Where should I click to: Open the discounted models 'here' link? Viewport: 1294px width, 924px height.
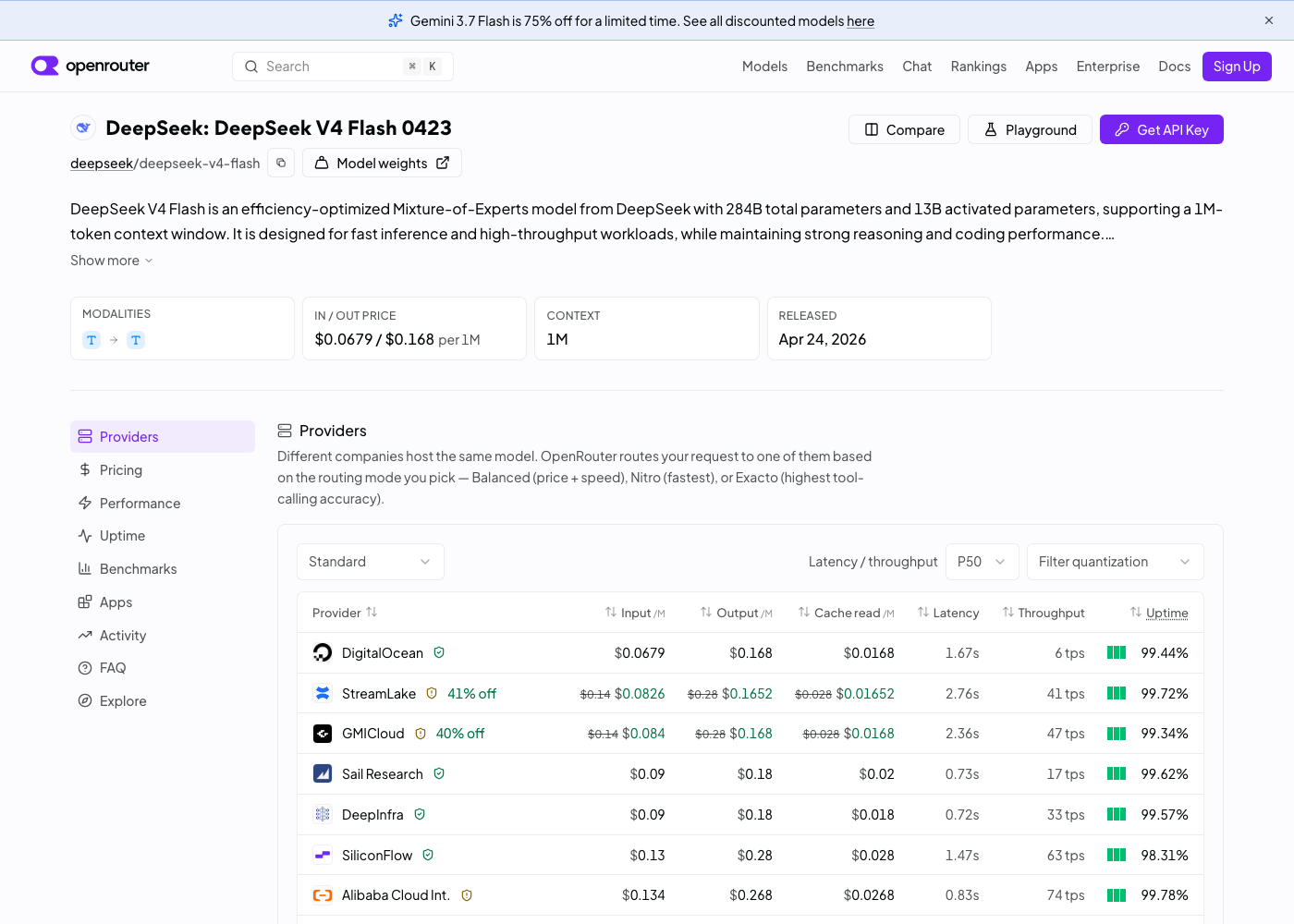[861, 20]
